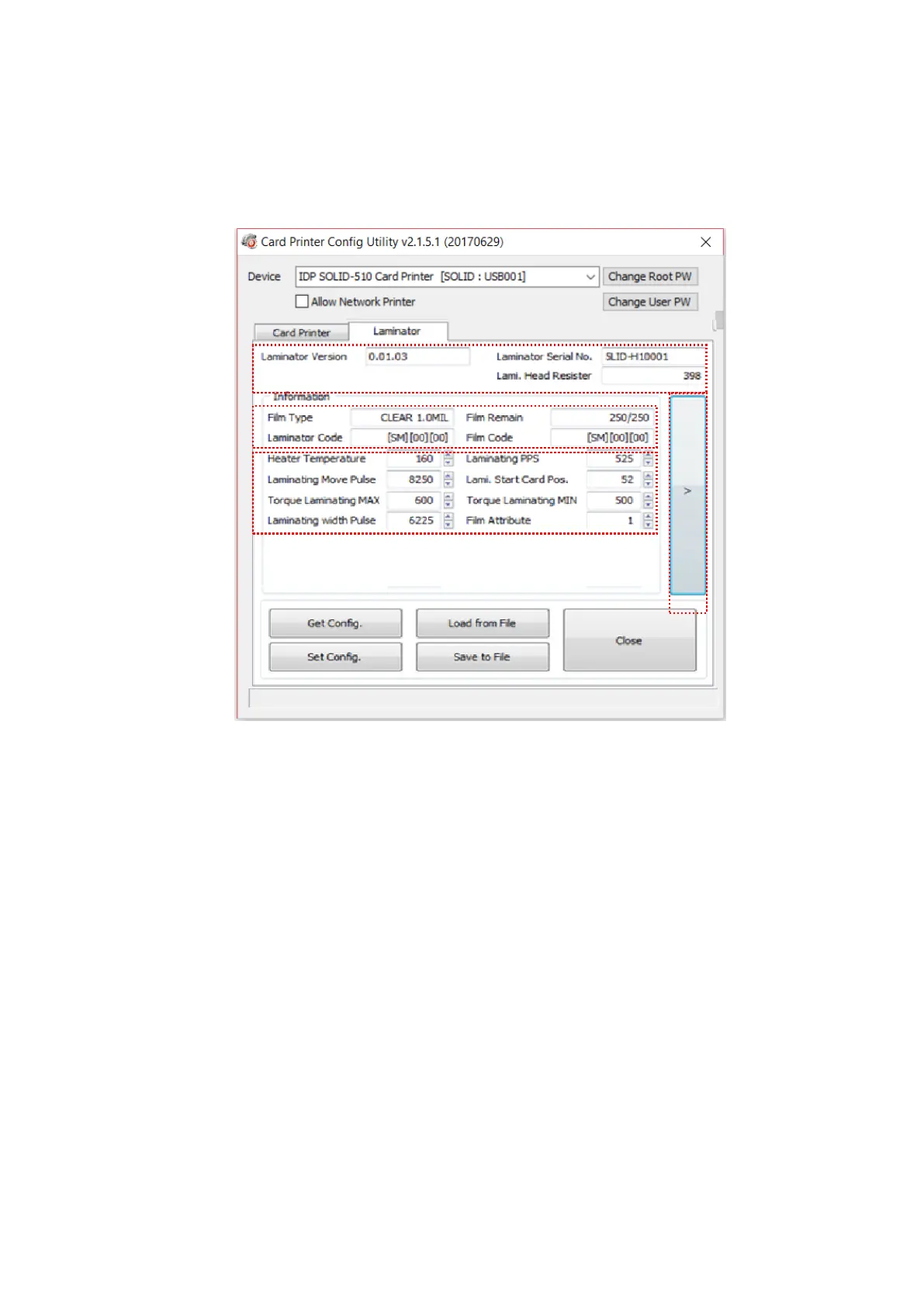Click the Heater Temperature value 160
Image resolution: width=924 pixels, height=1307 pixels.
pyautogui.click(x=414, y=459)
